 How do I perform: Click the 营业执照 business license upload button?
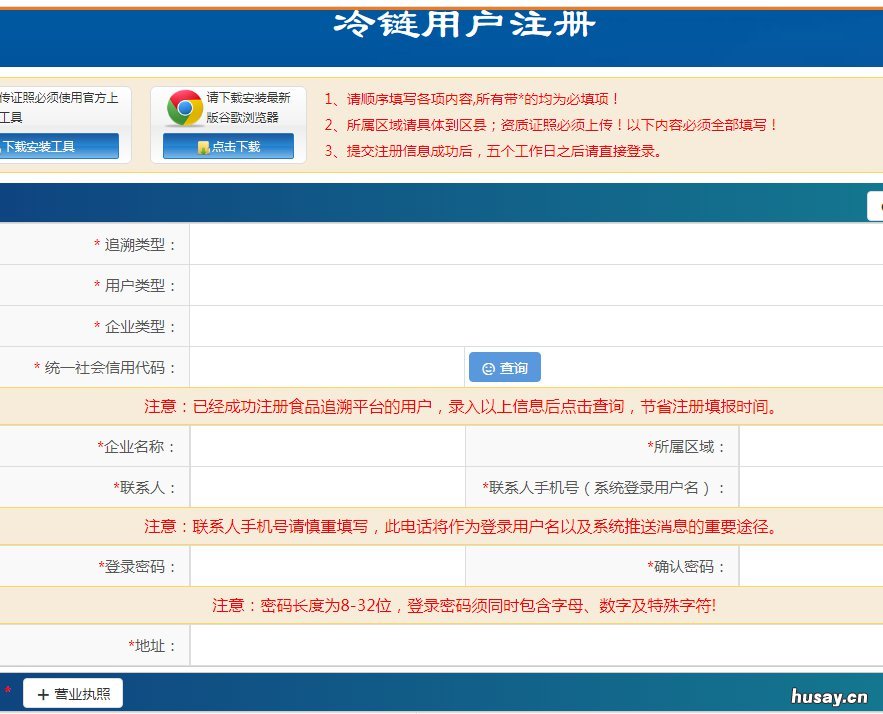coord(70,692)
